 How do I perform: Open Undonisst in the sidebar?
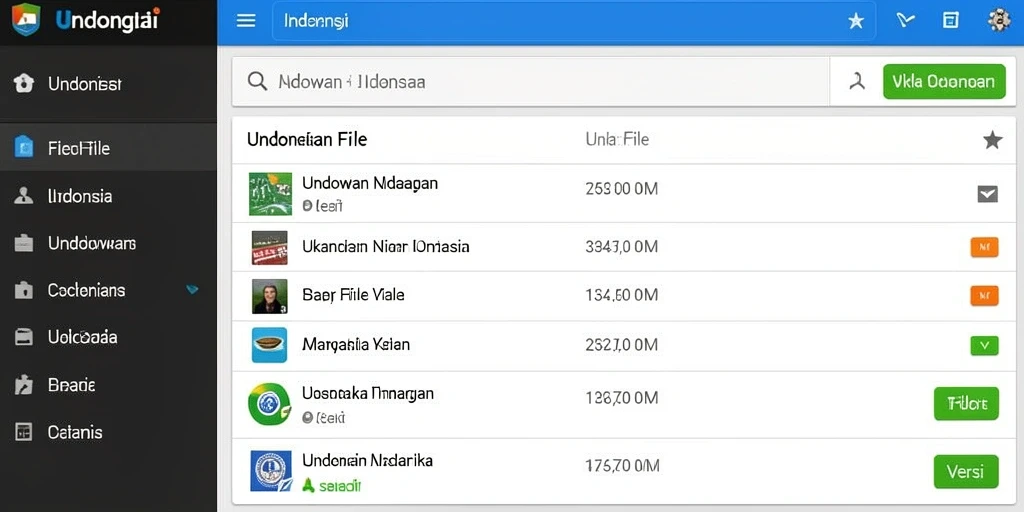(x=108, y=84)
